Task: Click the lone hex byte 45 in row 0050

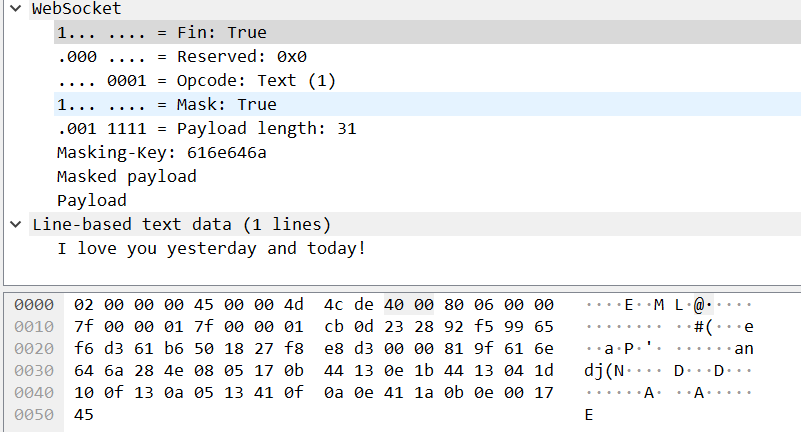Action: pos(83,414)
